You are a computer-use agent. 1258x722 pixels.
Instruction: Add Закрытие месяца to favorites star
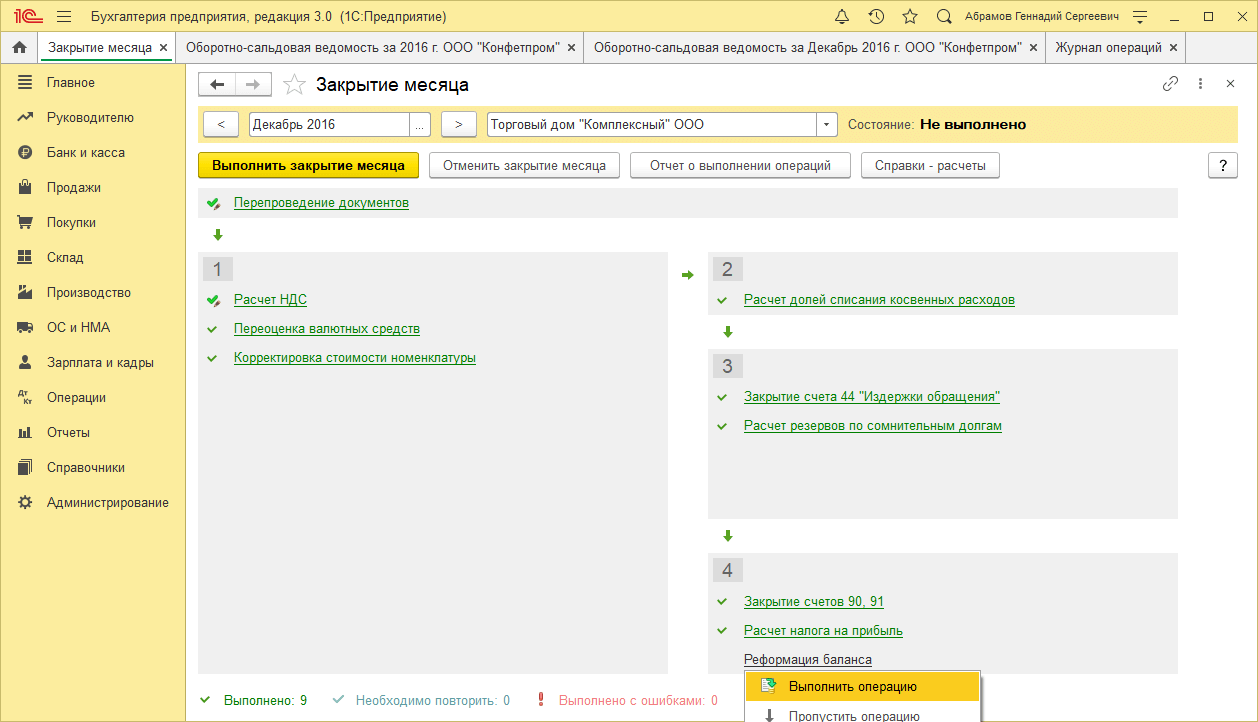tap(294, 85)
